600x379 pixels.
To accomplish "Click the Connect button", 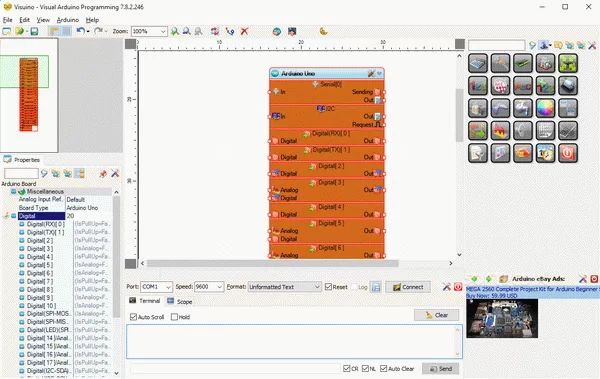I will (x=408, y=287).
